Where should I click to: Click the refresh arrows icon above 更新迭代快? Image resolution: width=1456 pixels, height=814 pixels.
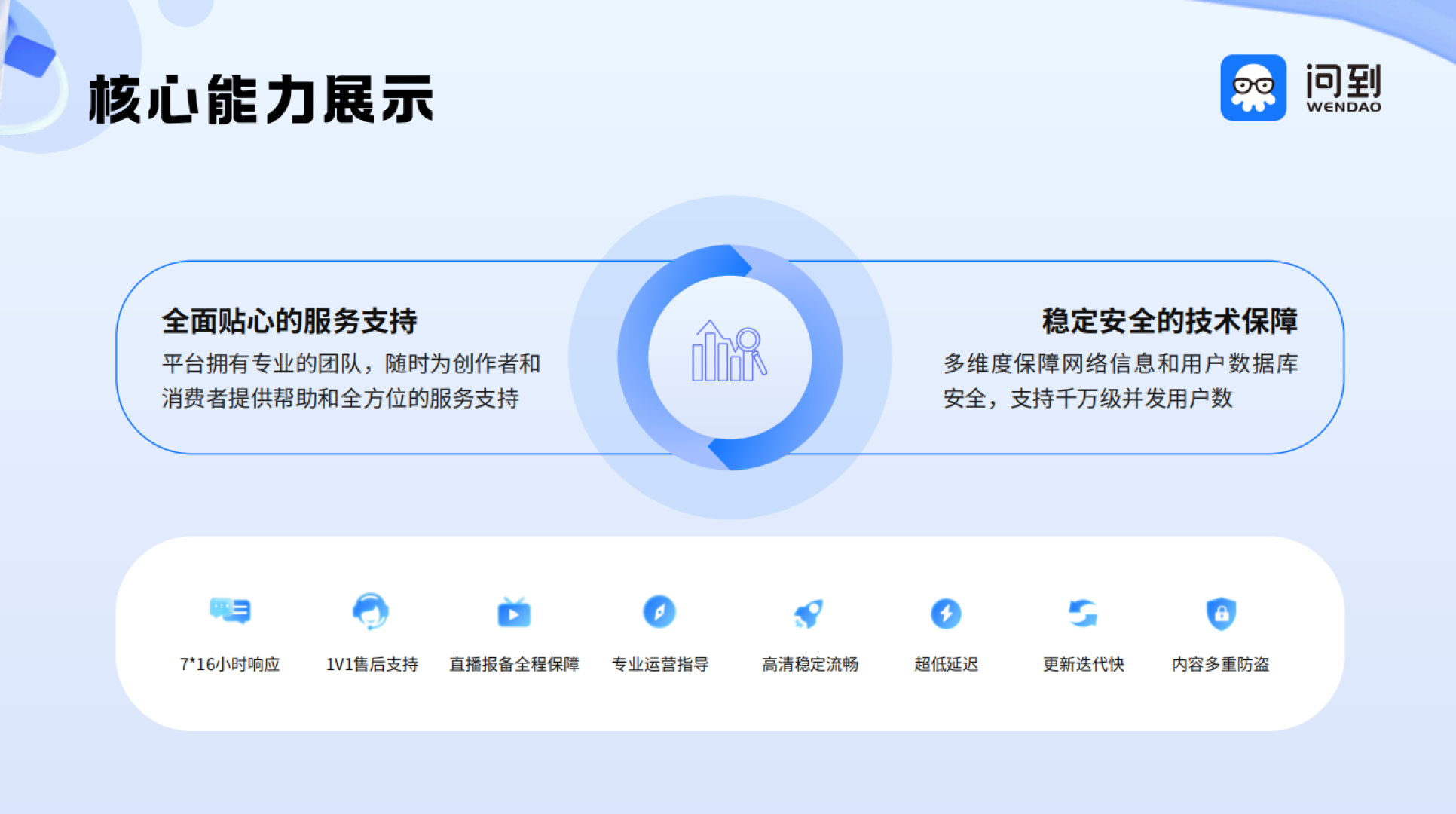pos(1083,613)
